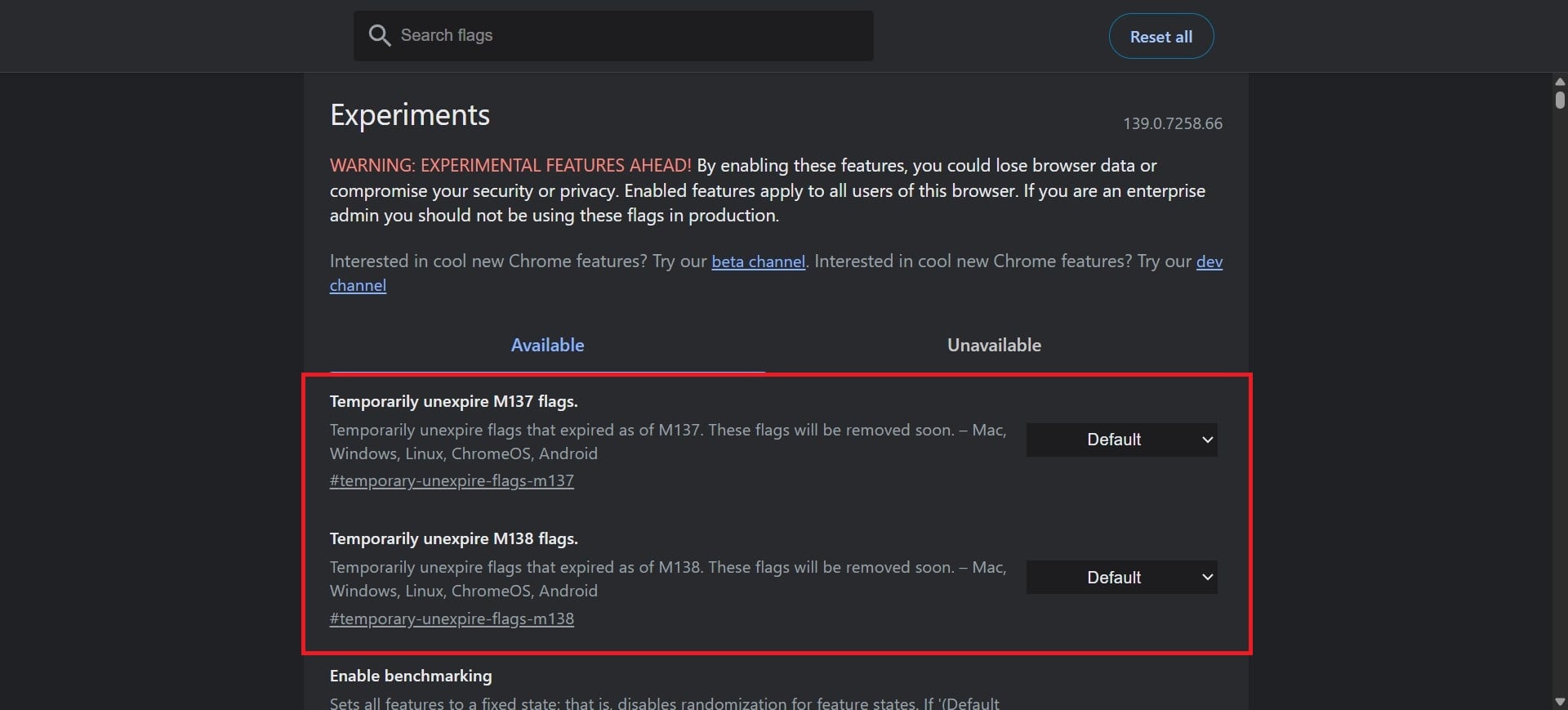This screenshot has height=710, width=1568.
Task: Click the Reset all button
Action: [x=1160, y=36]
